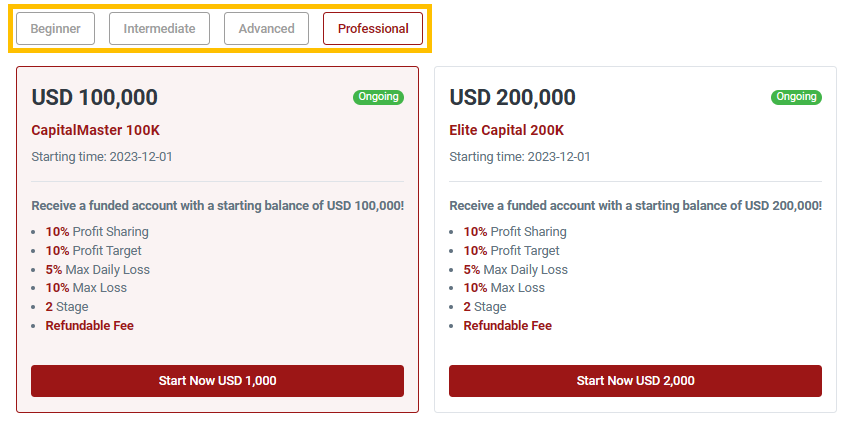Viewport: 856px width, 428px height.
Task: Open the Advanced tab
Action: (x=266, y=29)
